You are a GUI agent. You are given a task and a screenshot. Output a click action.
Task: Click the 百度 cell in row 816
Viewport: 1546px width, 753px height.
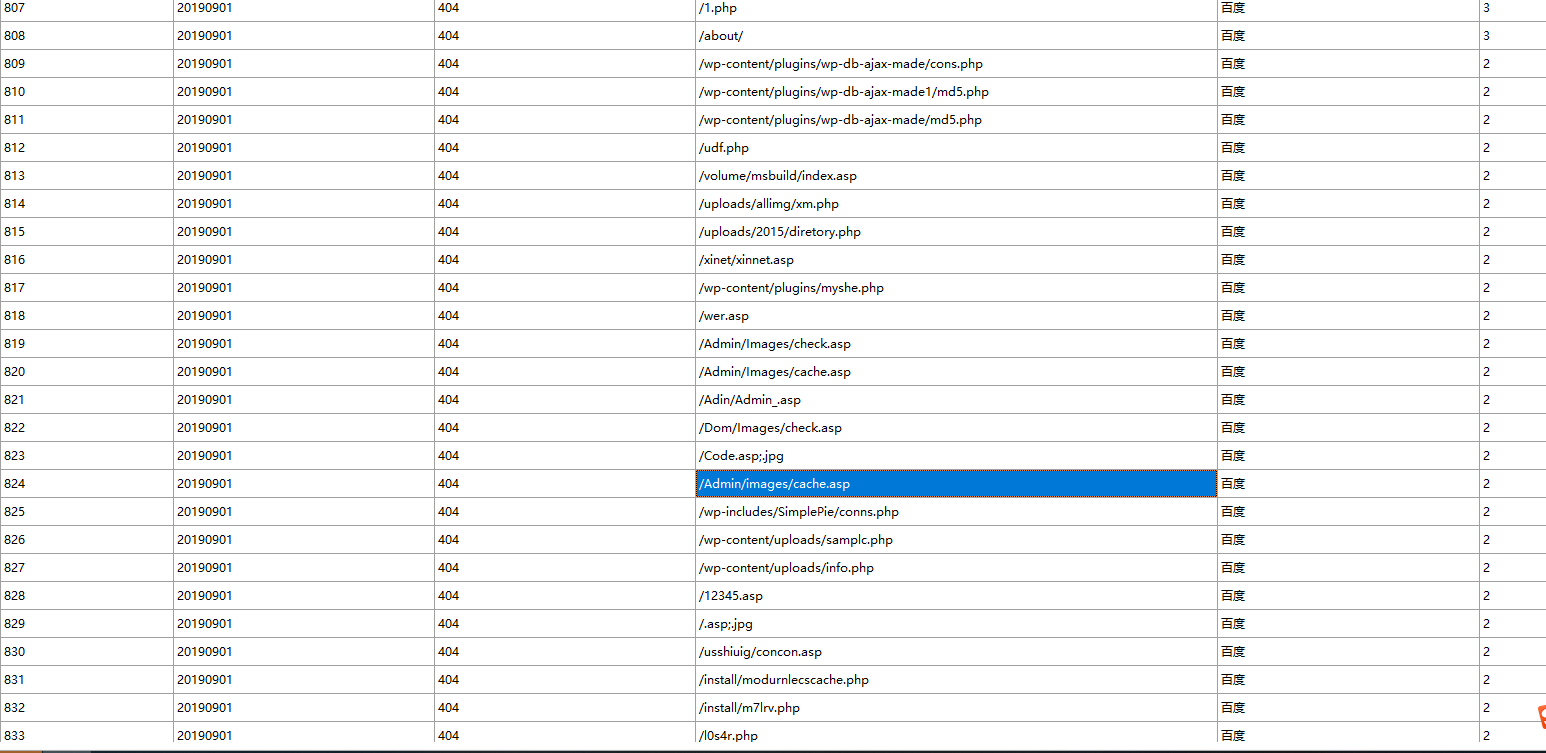[x=1348, y=260]
